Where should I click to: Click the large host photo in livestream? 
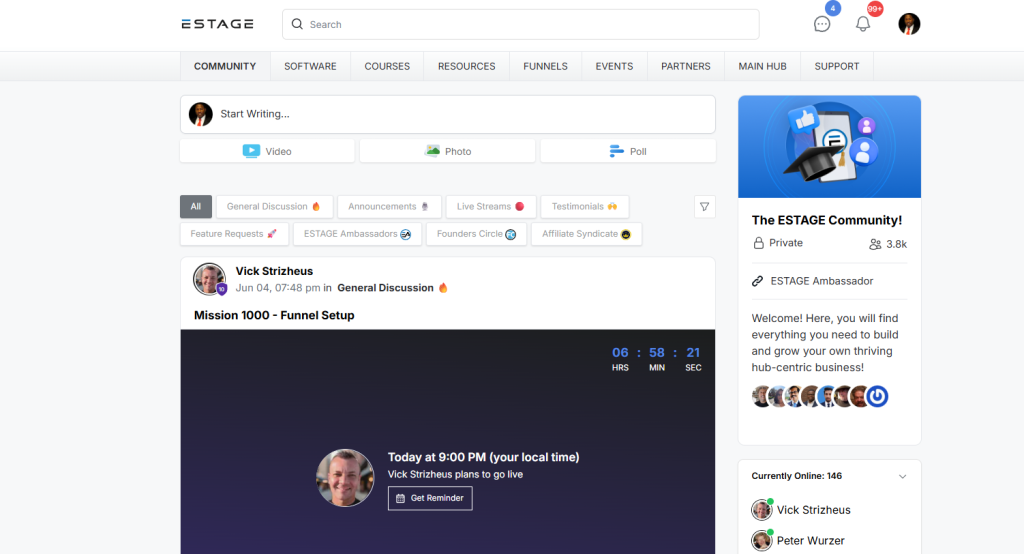(x=345, y=478)
